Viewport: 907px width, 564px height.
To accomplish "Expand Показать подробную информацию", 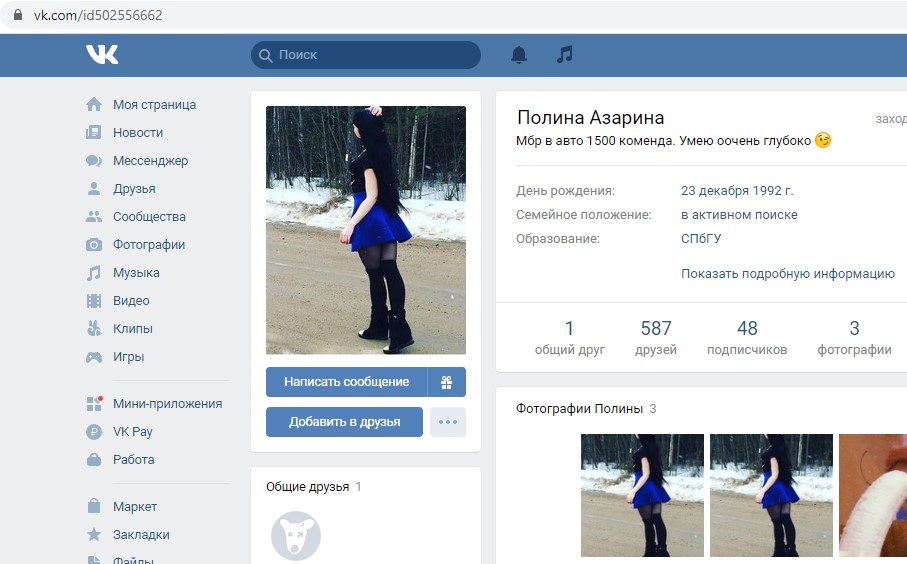I will [x=787, y=273].
